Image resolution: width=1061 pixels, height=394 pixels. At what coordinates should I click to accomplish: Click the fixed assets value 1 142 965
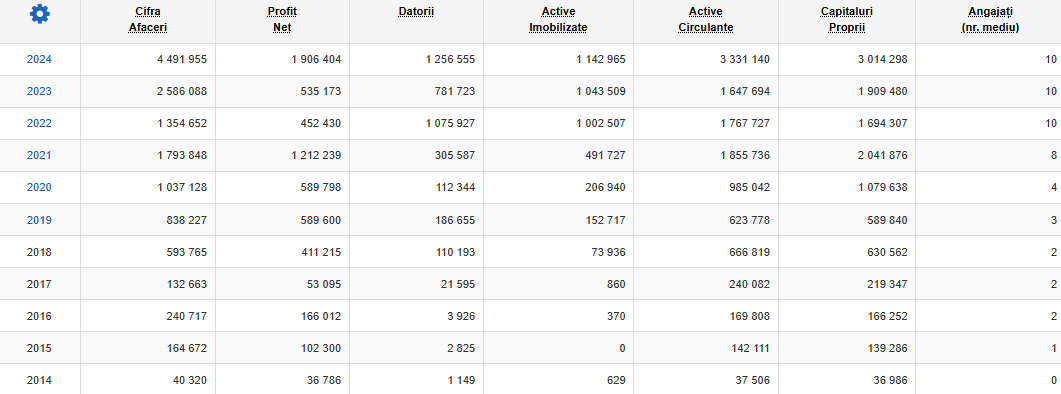(600, 60)
